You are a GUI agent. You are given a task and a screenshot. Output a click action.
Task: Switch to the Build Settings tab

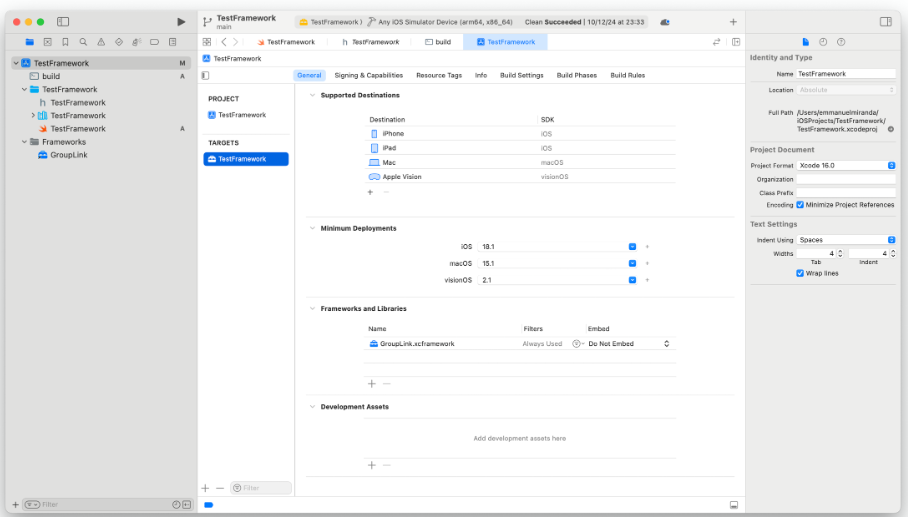click(x=521, y=75)
